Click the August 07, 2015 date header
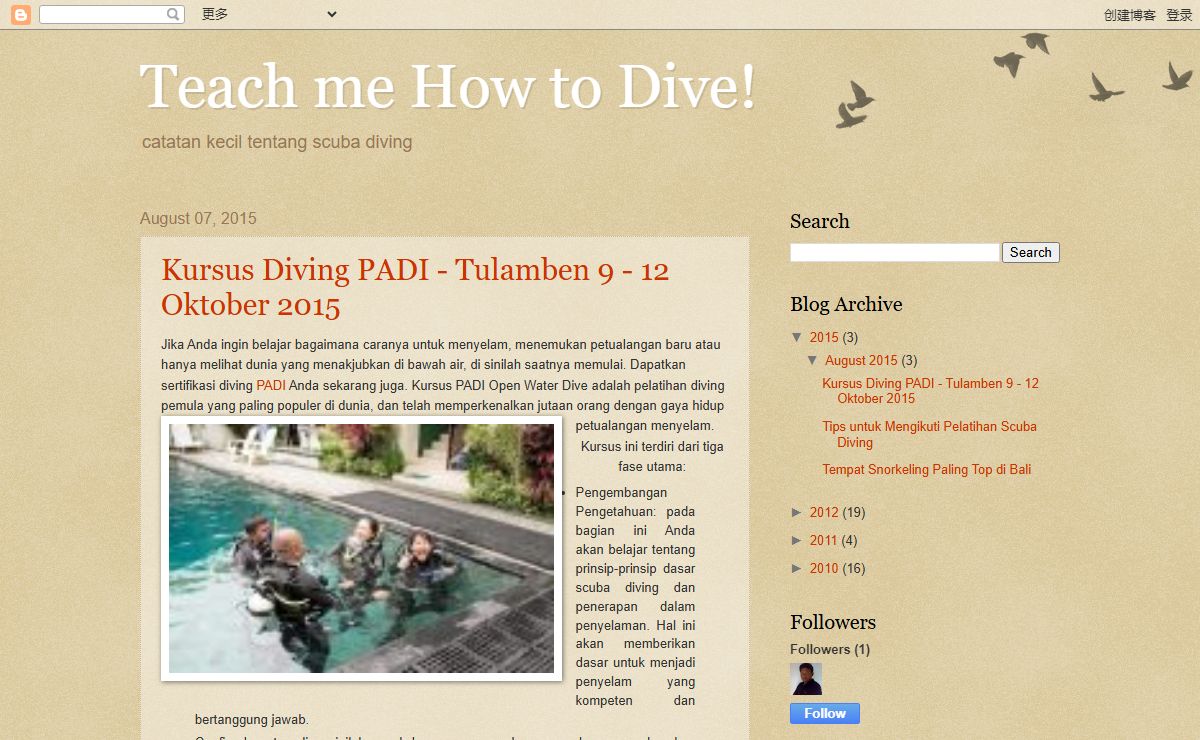The height and width of the screenshot is (740, 1200). coord(198,218)
